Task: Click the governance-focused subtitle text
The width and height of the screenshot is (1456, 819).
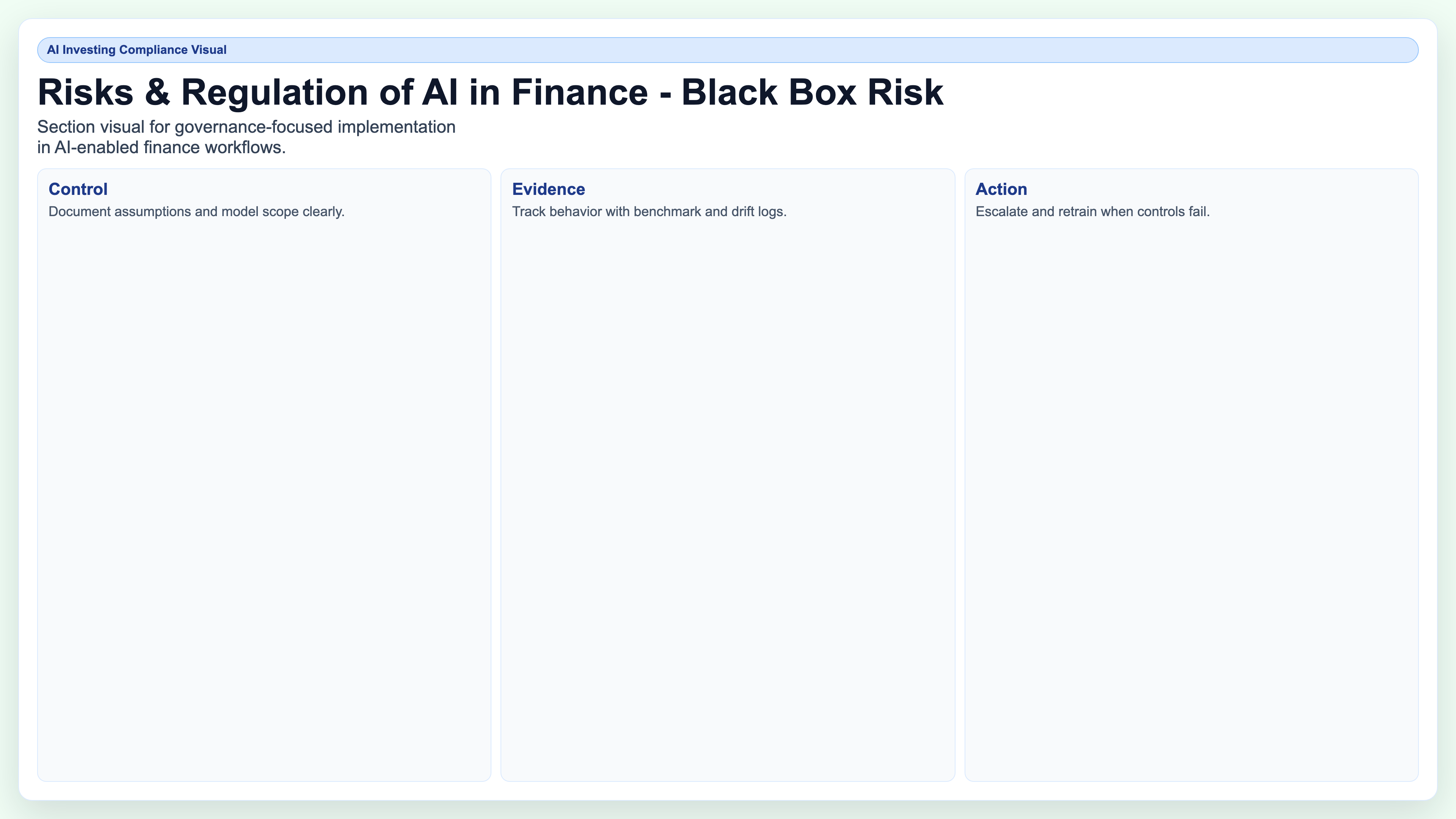Action: 246,127
